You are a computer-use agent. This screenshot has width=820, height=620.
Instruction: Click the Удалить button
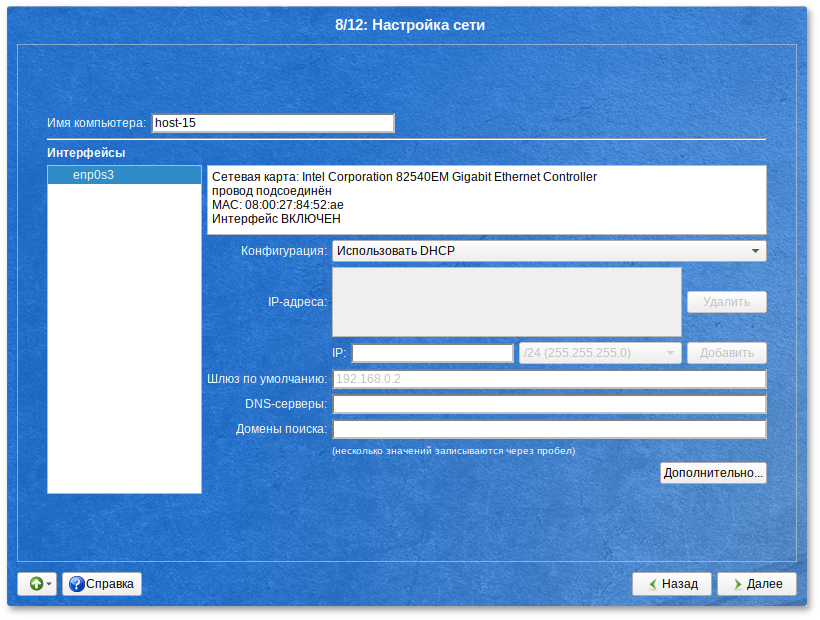pyautogui.click(x=727, y=302)
